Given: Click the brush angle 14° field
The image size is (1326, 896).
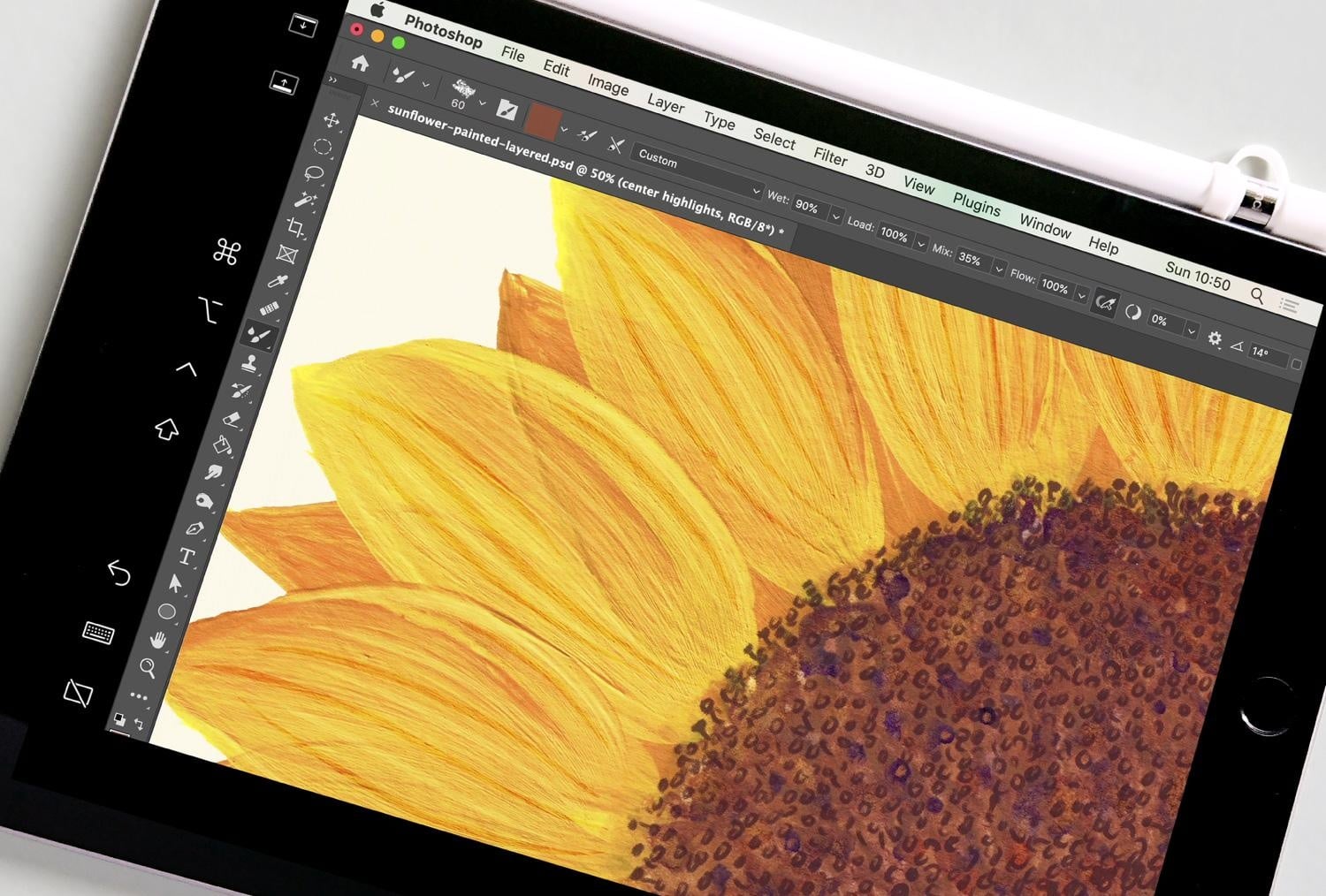Looking at the screenshot, I should coord(1267,353).
